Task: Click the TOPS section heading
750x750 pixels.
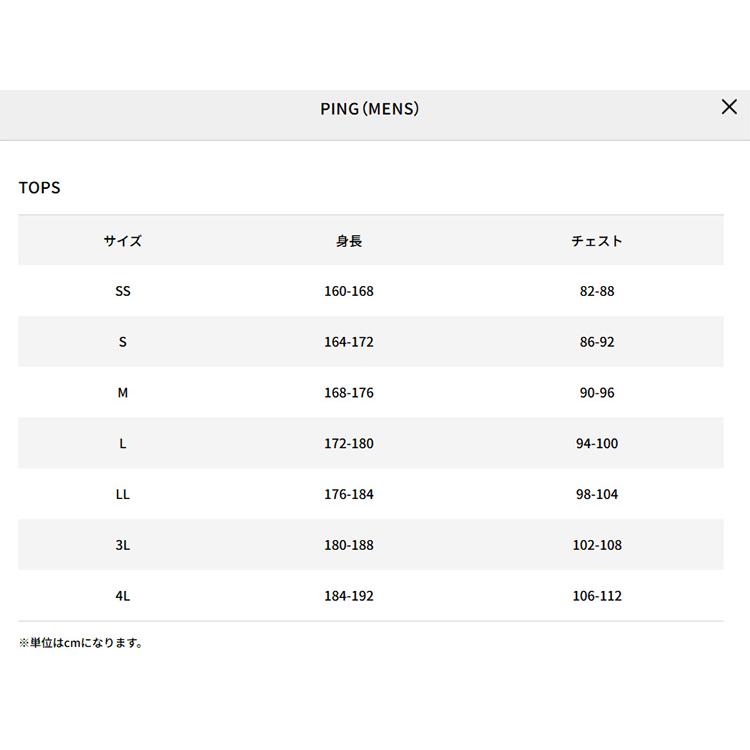Action: 40,188
